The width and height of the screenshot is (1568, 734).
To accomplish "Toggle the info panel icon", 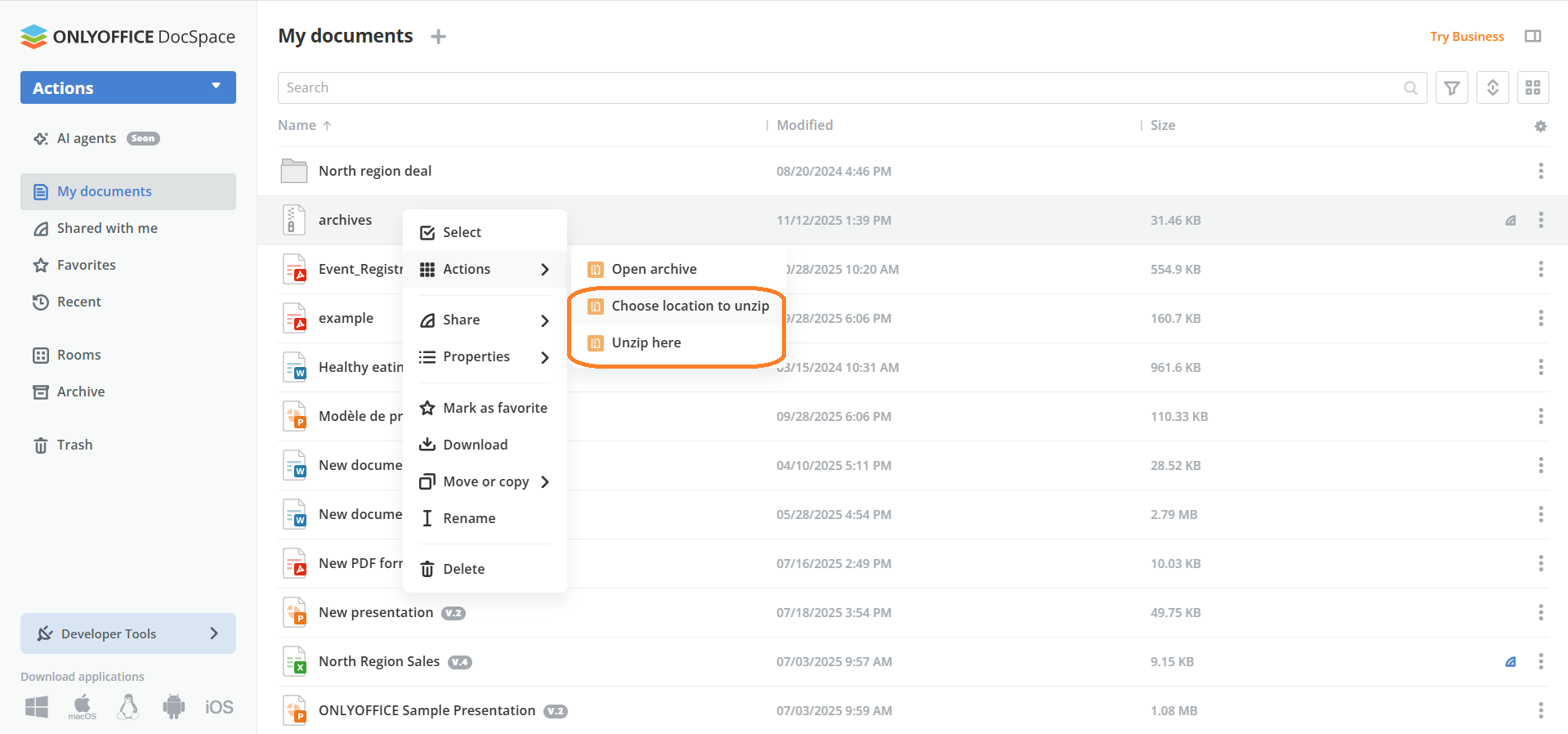I will click(1533, 36).
